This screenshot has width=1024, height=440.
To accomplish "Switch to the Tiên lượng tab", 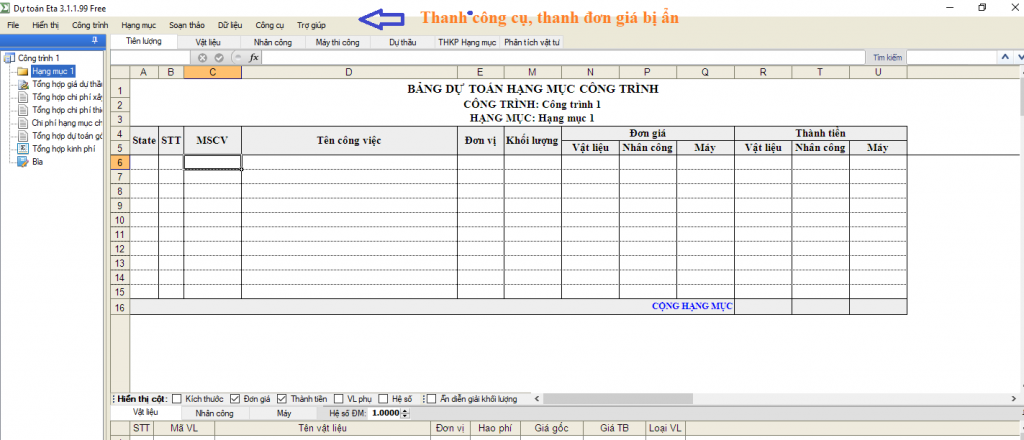I will [x=144, y=41].
